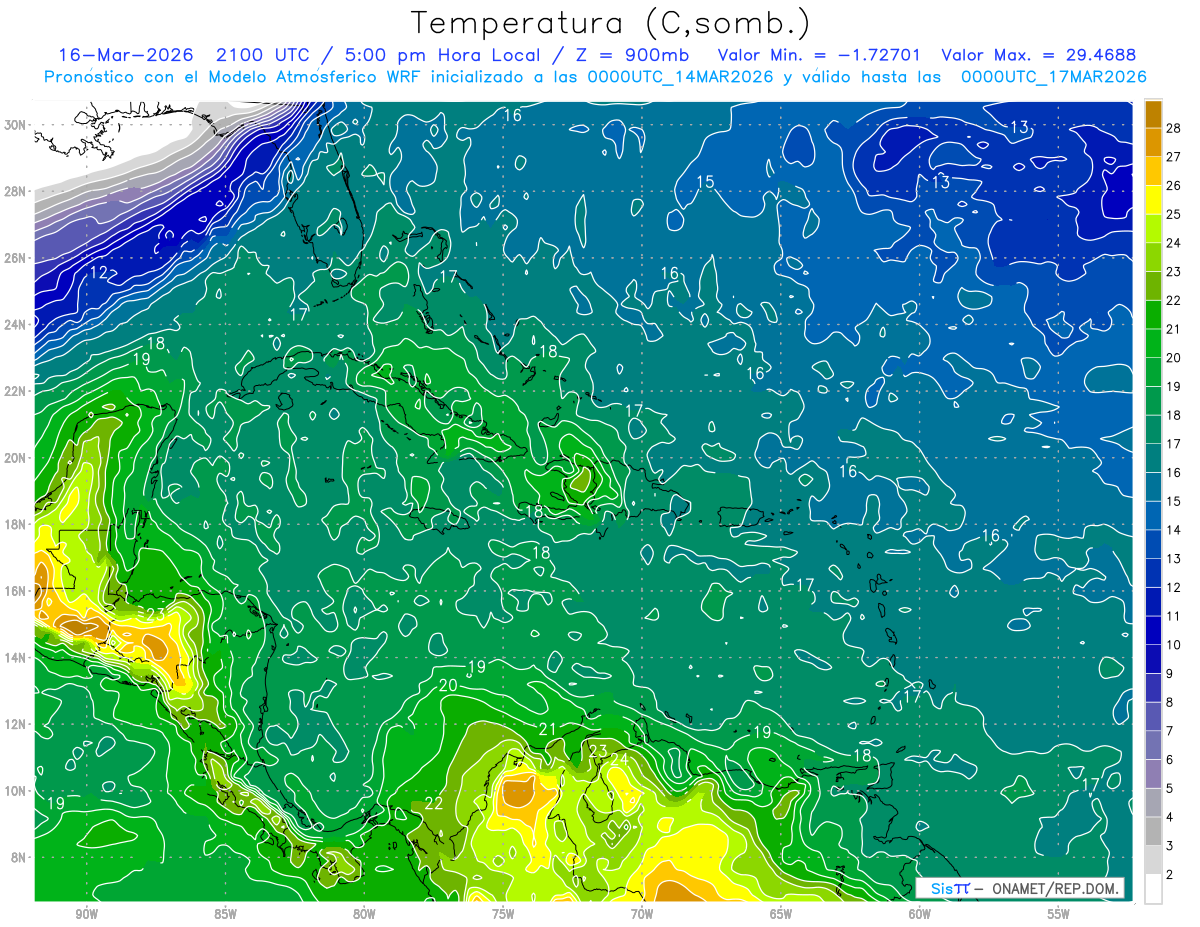Pick the purple colorbar segment between 5 and 6

point(1153,774)
